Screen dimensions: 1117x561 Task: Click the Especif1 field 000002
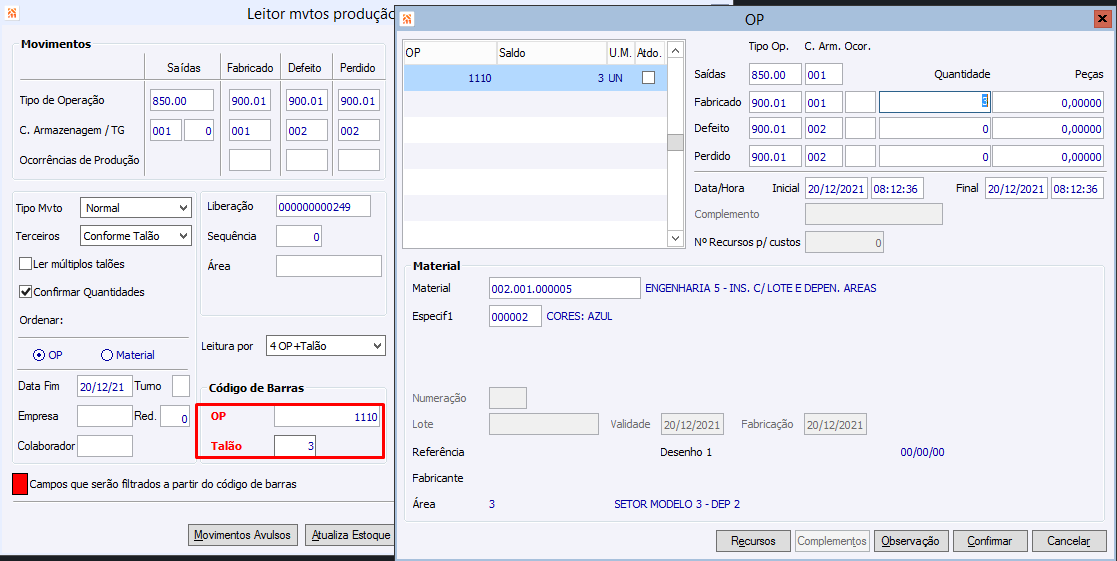pyautogui.click(x=515, y=316)
